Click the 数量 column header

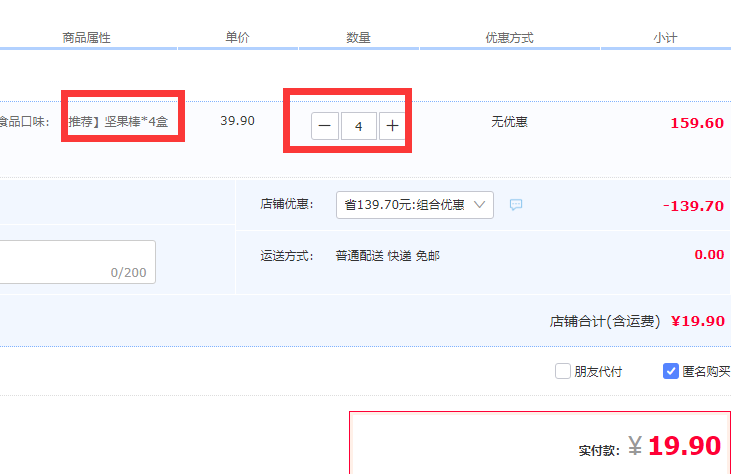[359, 38]
